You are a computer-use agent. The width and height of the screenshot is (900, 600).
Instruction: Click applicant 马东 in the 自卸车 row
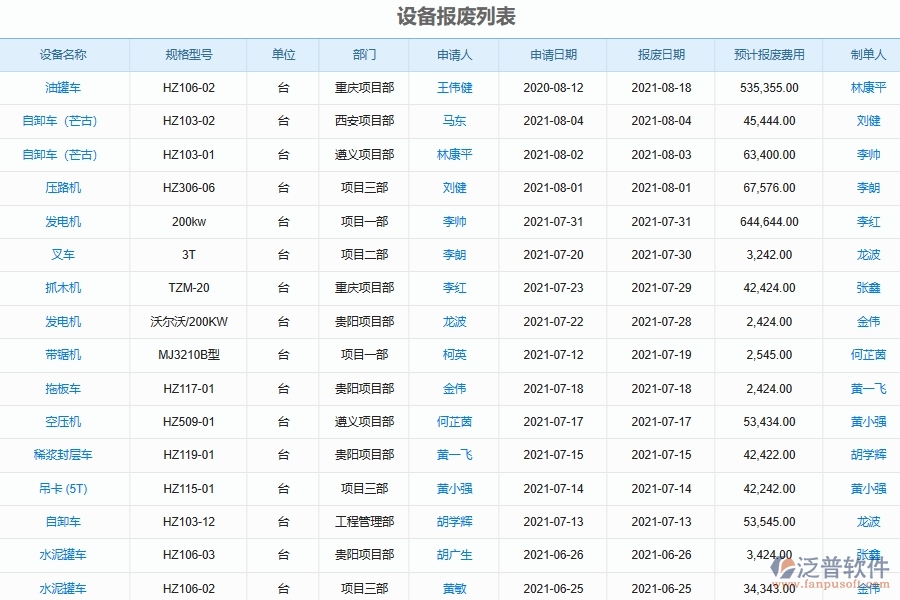coord(452,121)
